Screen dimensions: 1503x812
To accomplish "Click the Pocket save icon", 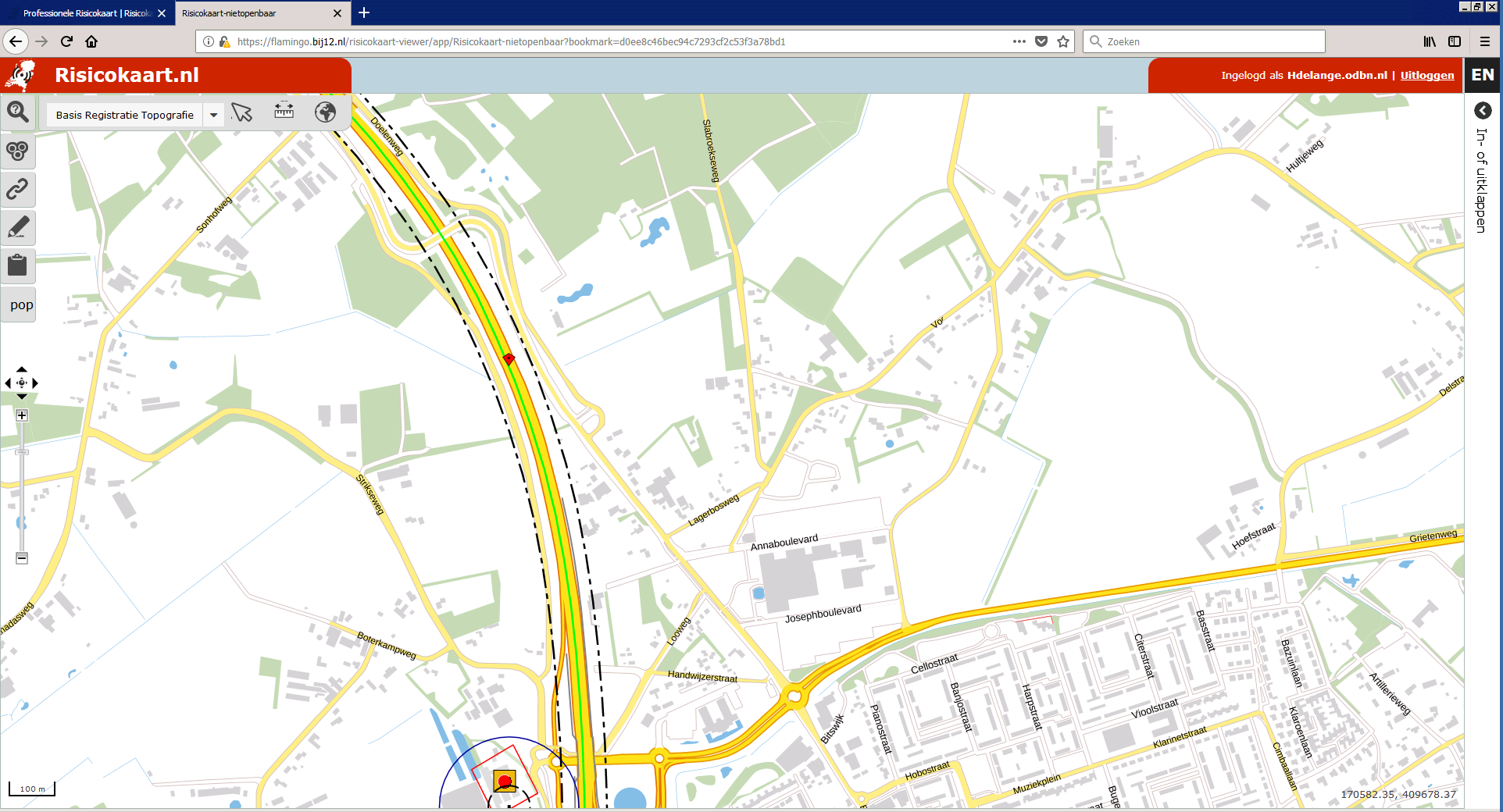I will point(1041,41).
